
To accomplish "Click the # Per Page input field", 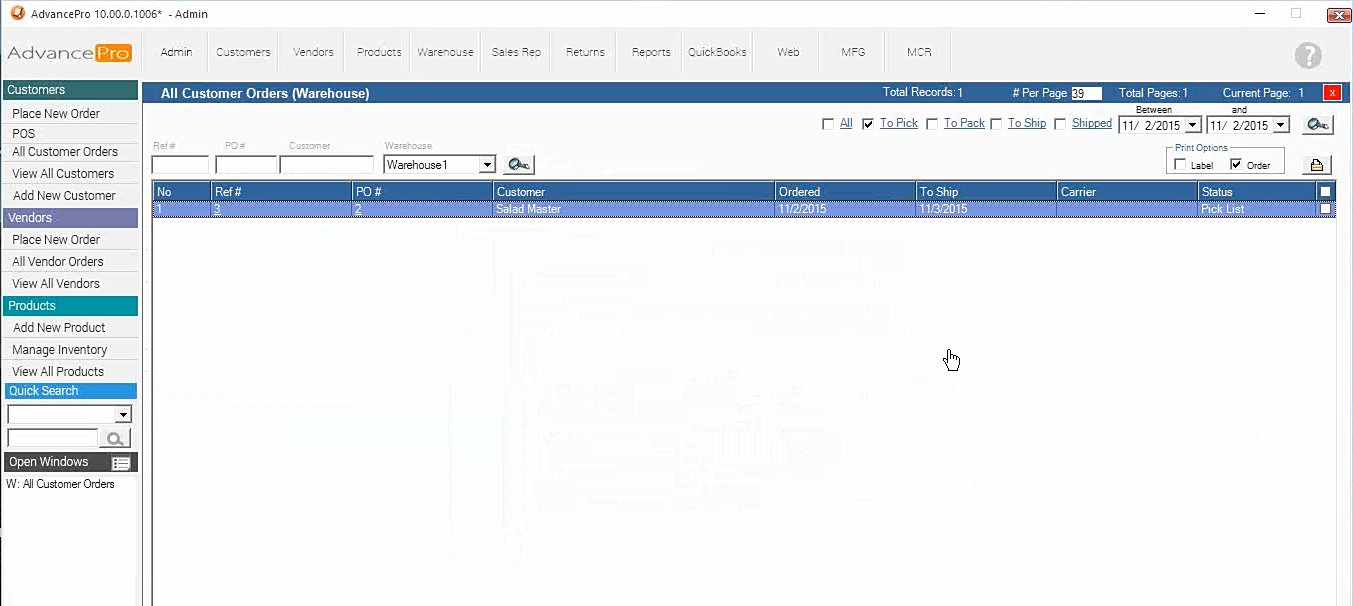I will [1086, 93].
